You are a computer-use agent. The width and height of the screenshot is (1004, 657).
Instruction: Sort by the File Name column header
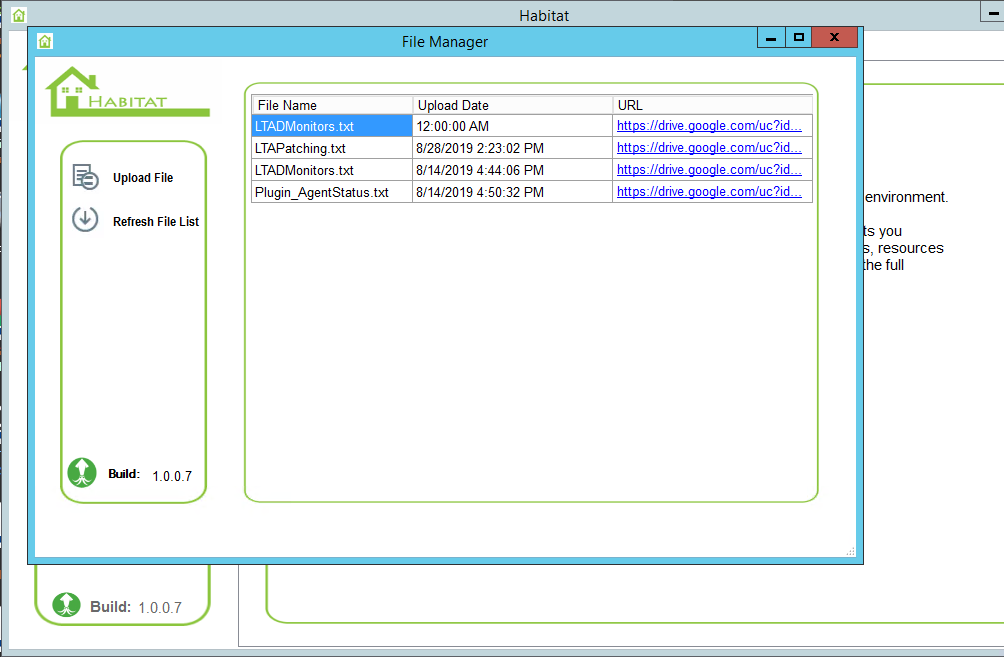[x=331, y=105]
